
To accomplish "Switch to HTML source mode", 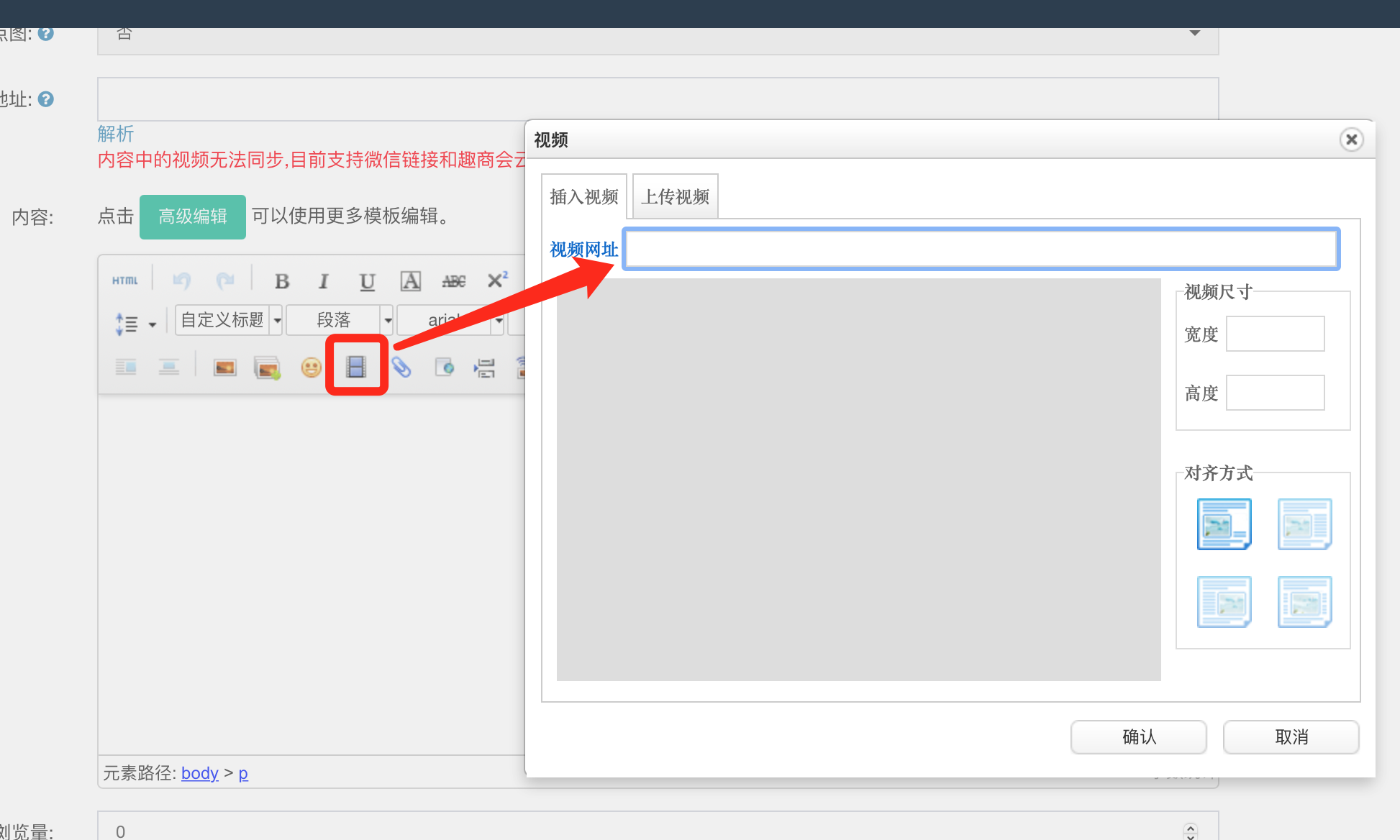I will 125,280.
